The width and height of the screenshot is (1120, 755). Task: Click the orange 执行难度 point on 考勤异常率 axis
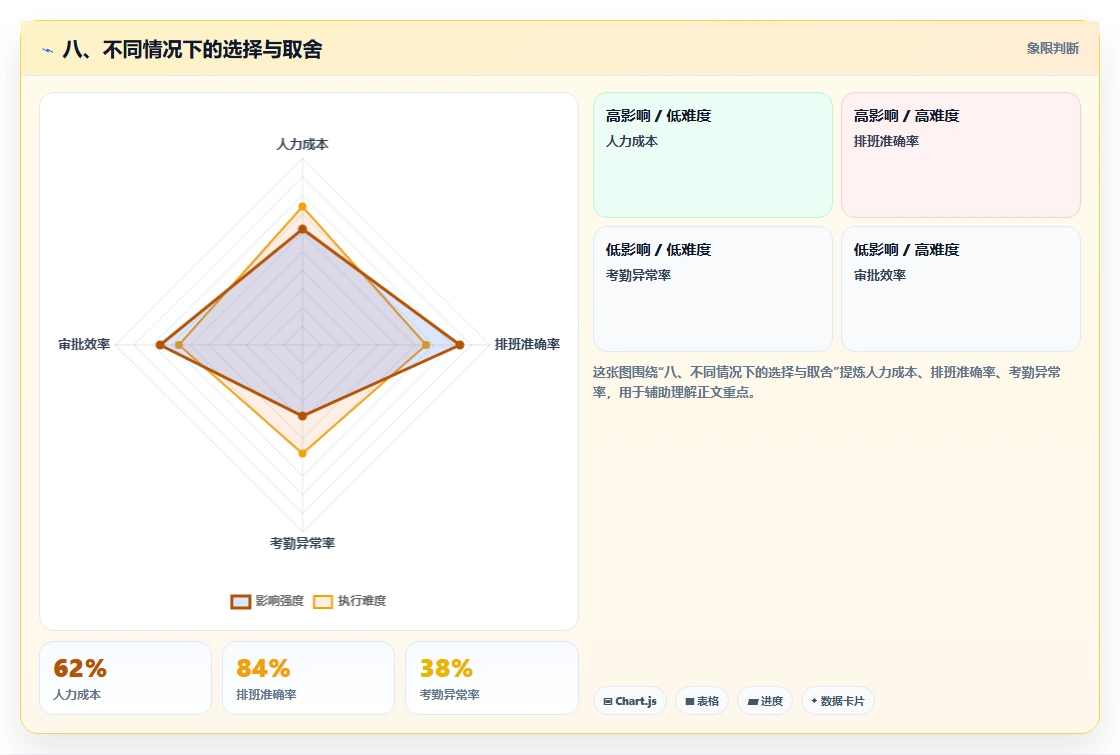(302, 453)
